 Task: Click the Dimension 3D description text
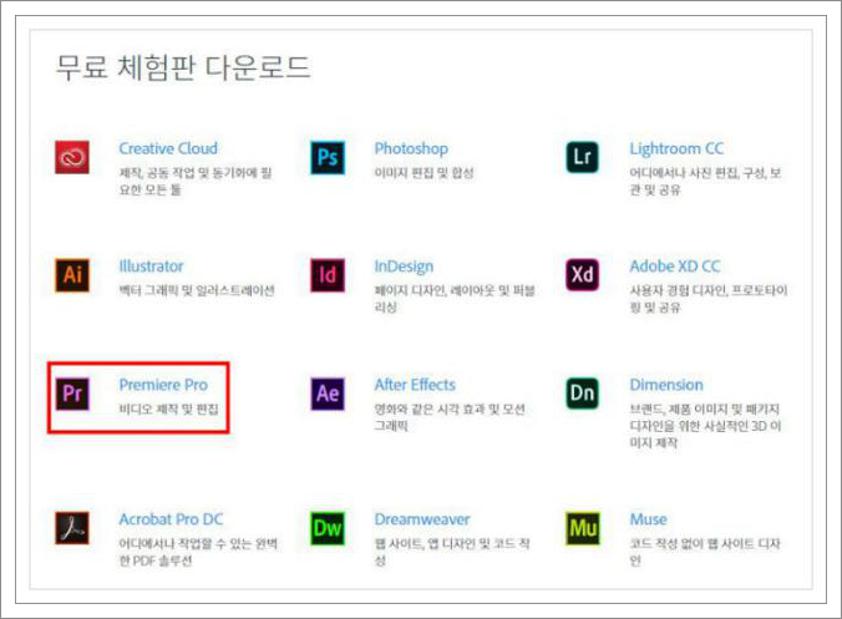point(705,426)
